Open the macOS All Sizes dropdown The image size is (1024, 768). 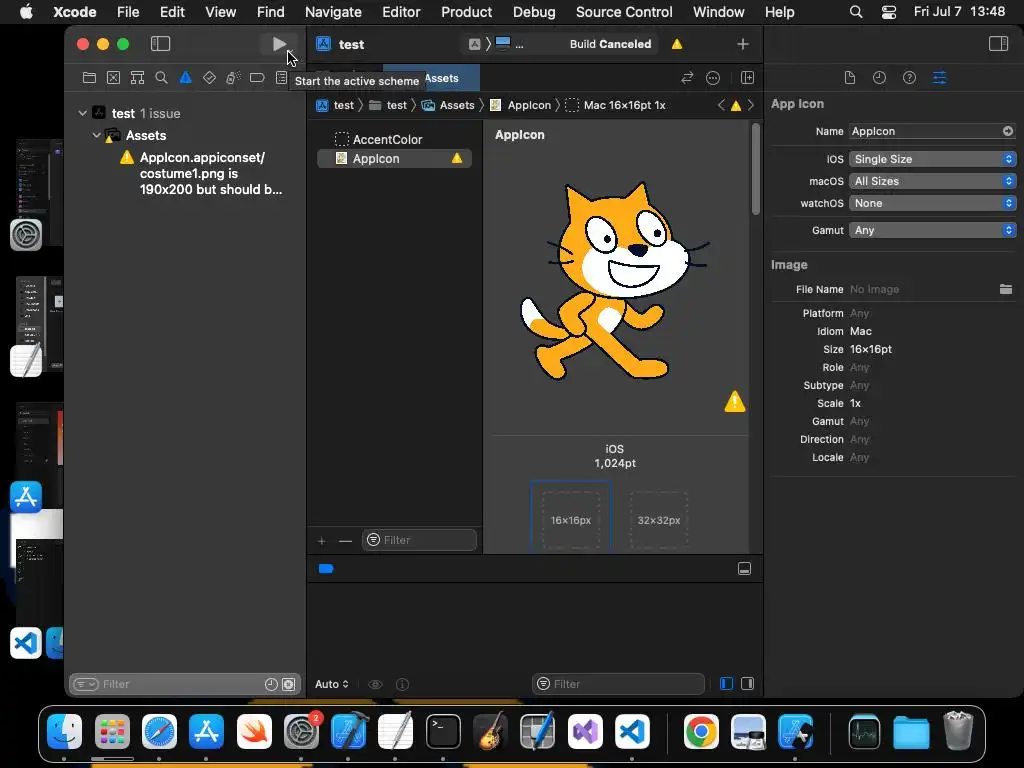click(x=933, y=182)
